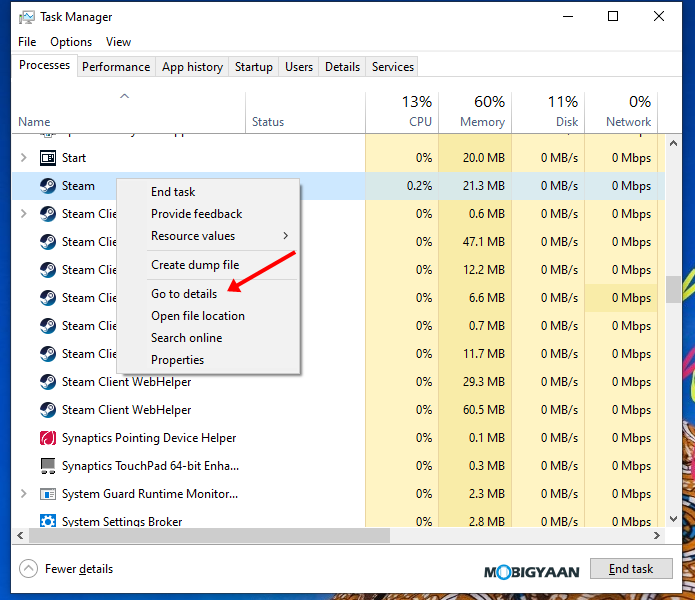Click the horizontal scrollbar left arrow

pyautogui.click(x=20, y=535)
